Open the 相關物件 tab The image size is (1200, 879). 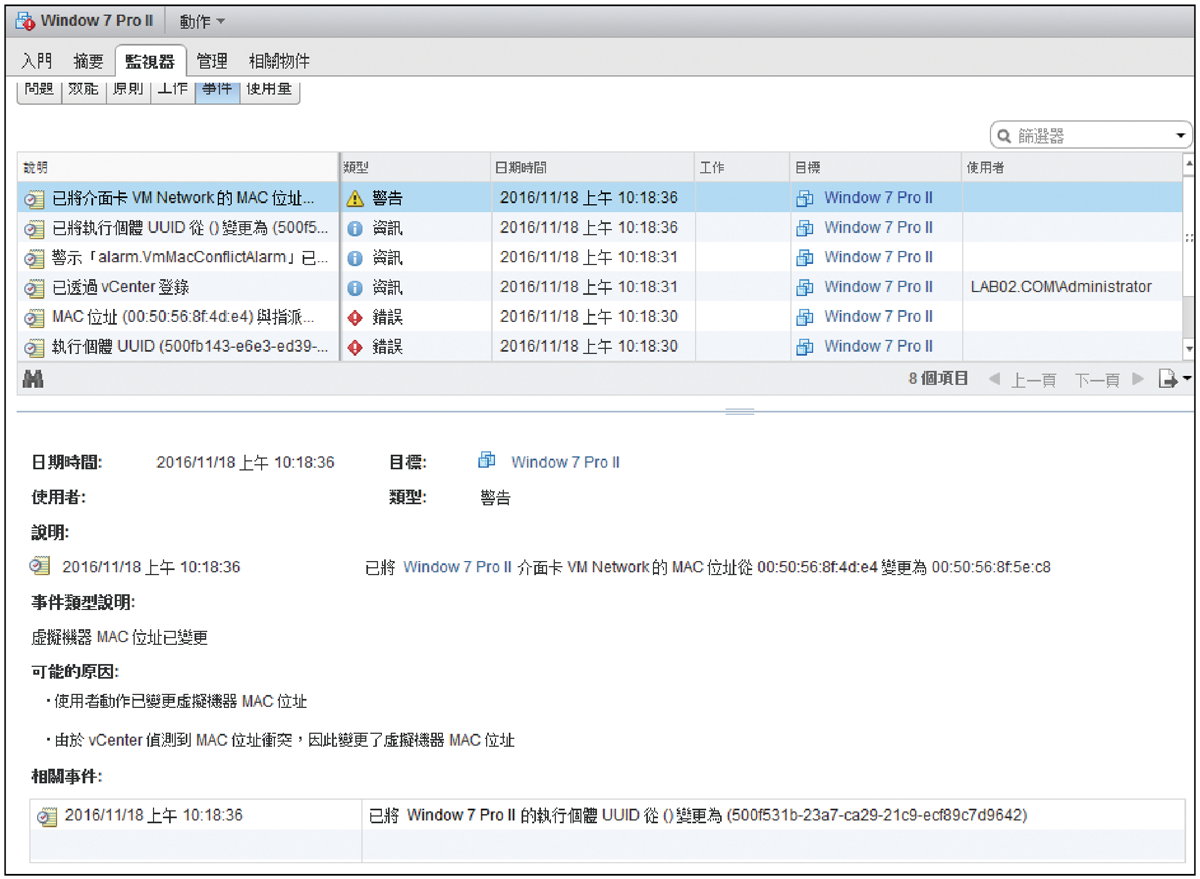(x=279, y=61)
